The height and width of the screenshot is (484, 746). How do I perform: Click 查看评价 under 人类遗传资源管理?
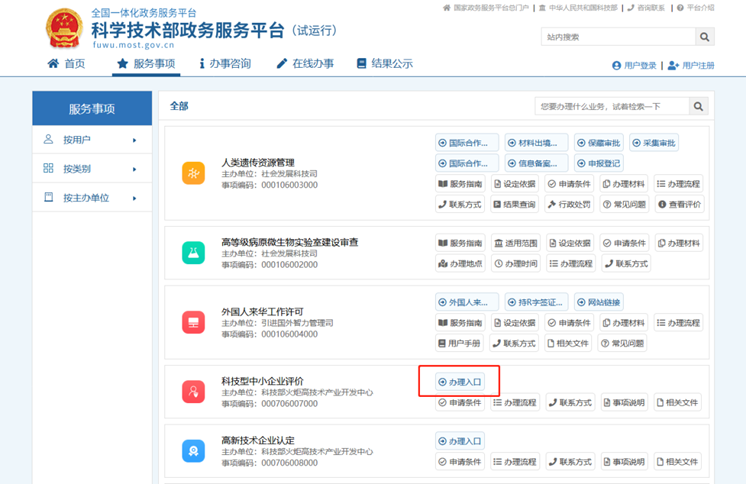(x=678, y=204)
